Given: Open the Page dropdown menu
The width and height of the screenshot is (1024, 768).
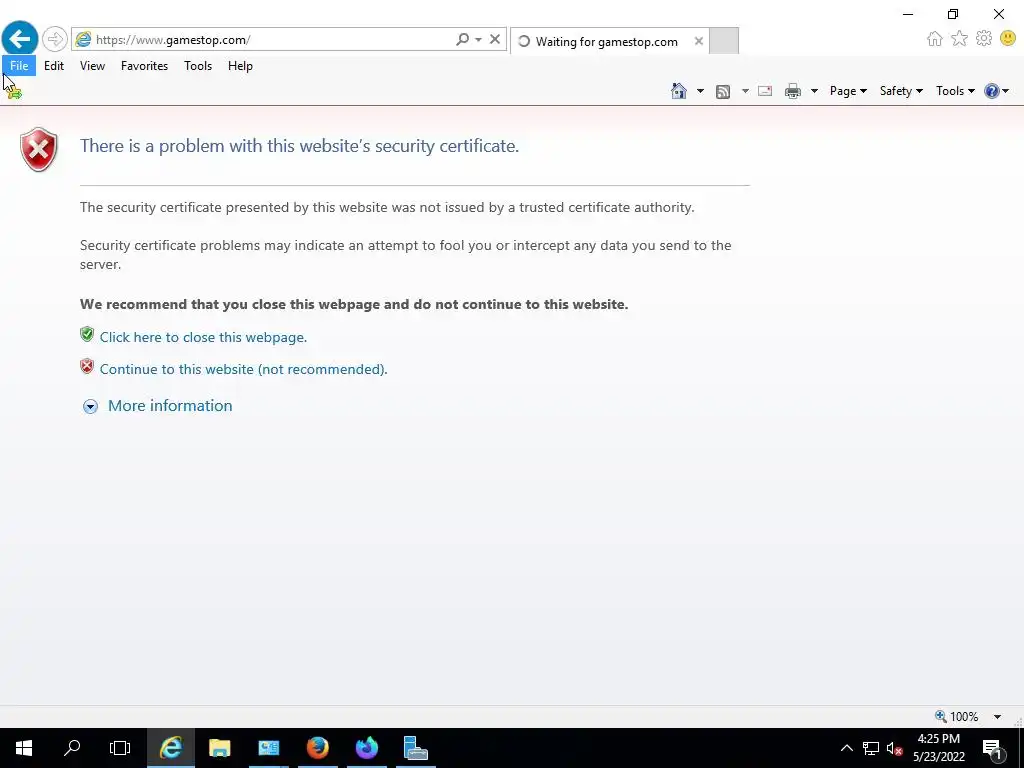Looking at the screenshot, I should tap(848, 91).
